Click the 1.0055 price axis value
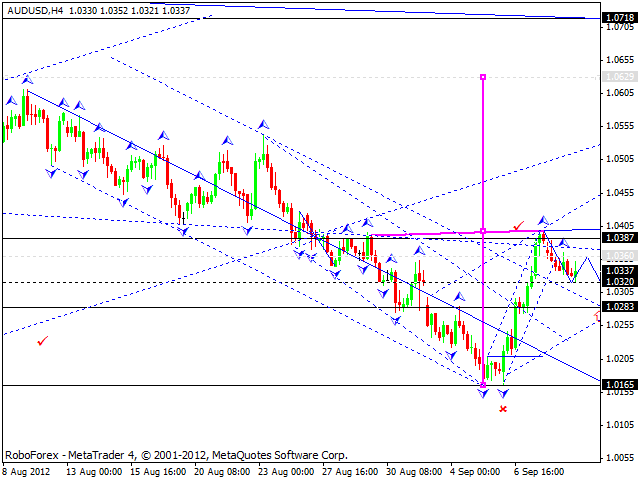 click(620, 458)
